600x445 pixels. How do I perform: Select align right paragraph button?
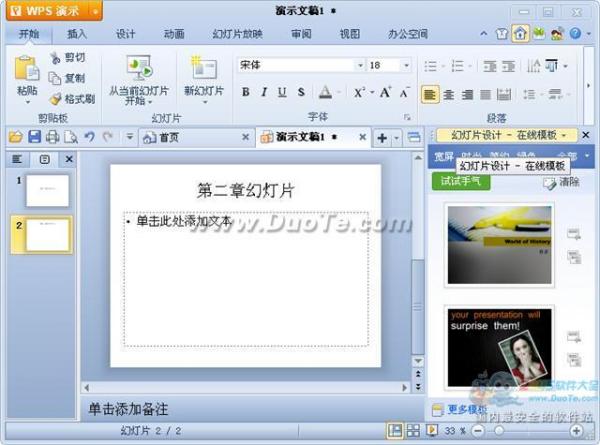(467, 94)
